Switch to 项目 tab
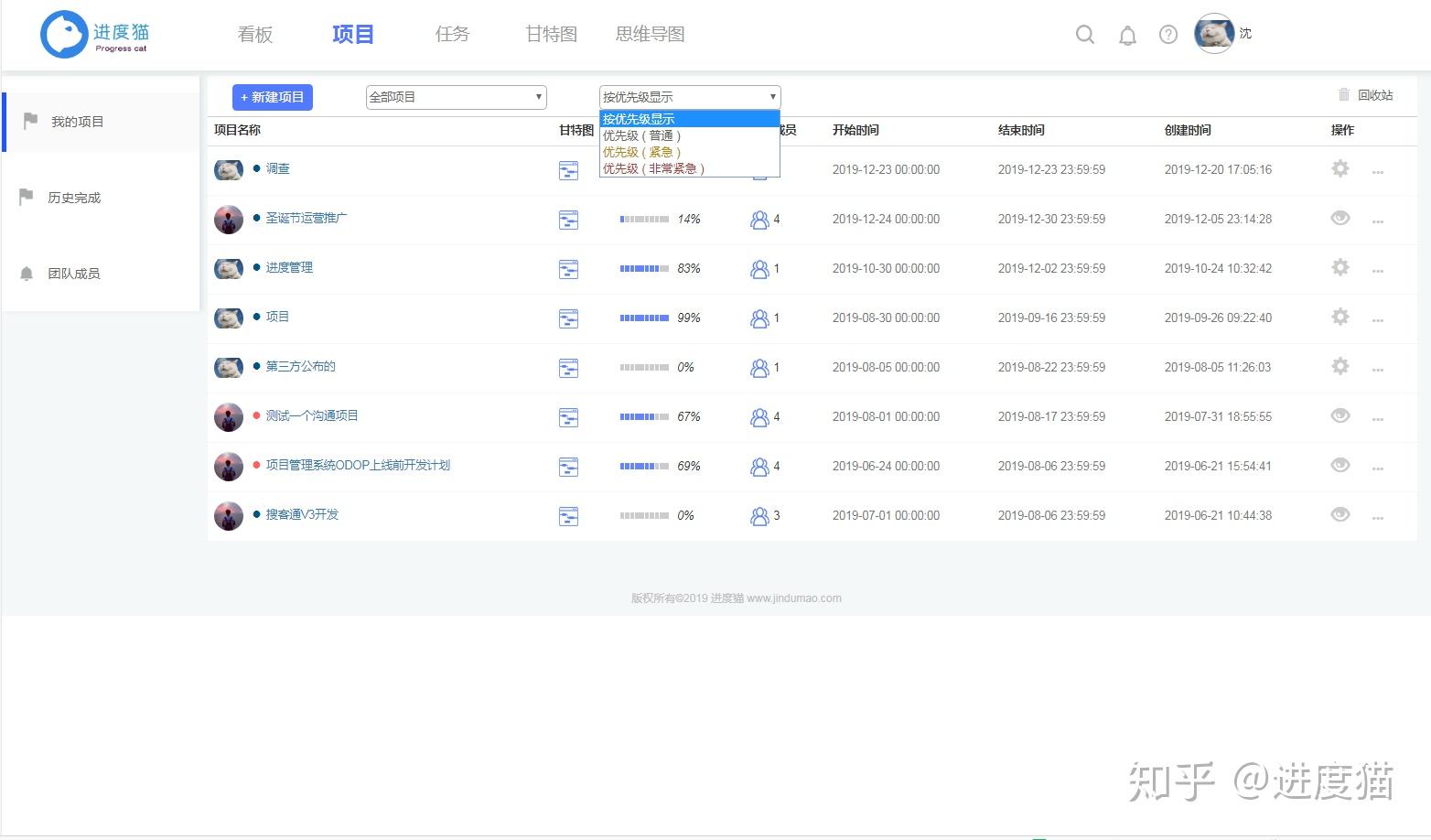The width and height of the screenshot is (1431, 840). tap(353, 35)
